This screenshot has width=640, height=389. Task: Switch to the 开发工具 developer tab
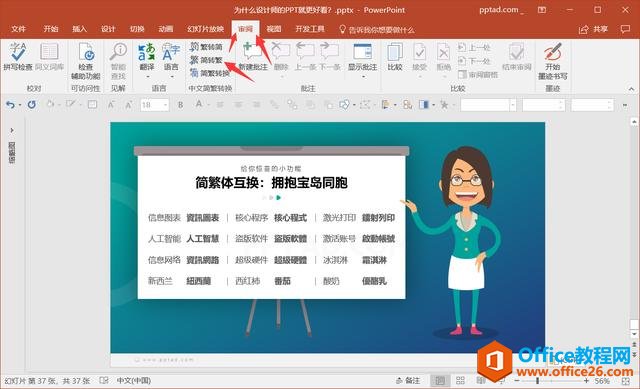pos(310,29)
